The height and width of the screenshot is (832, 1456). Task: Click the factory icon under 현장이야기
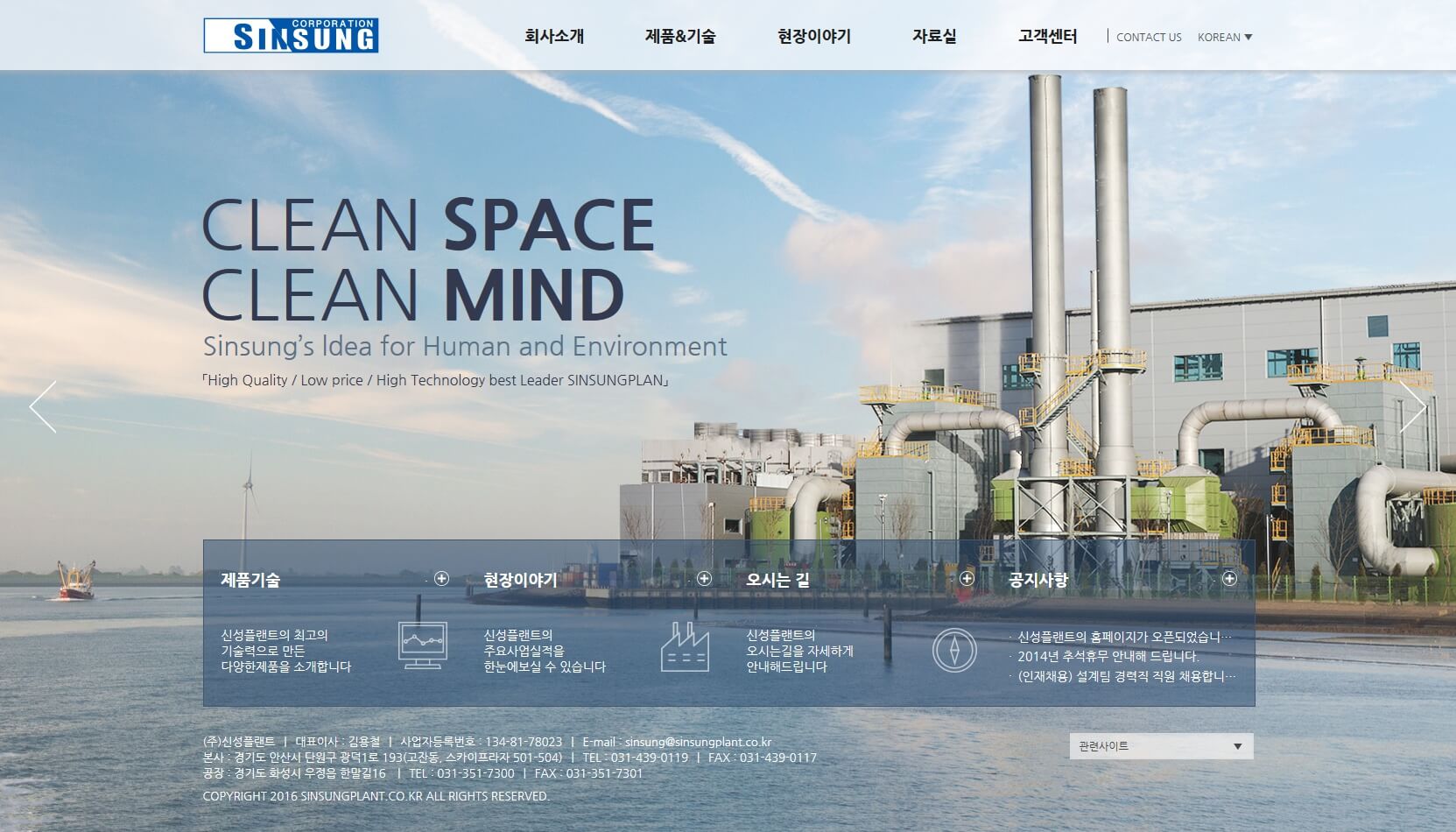tap(685, 646)
